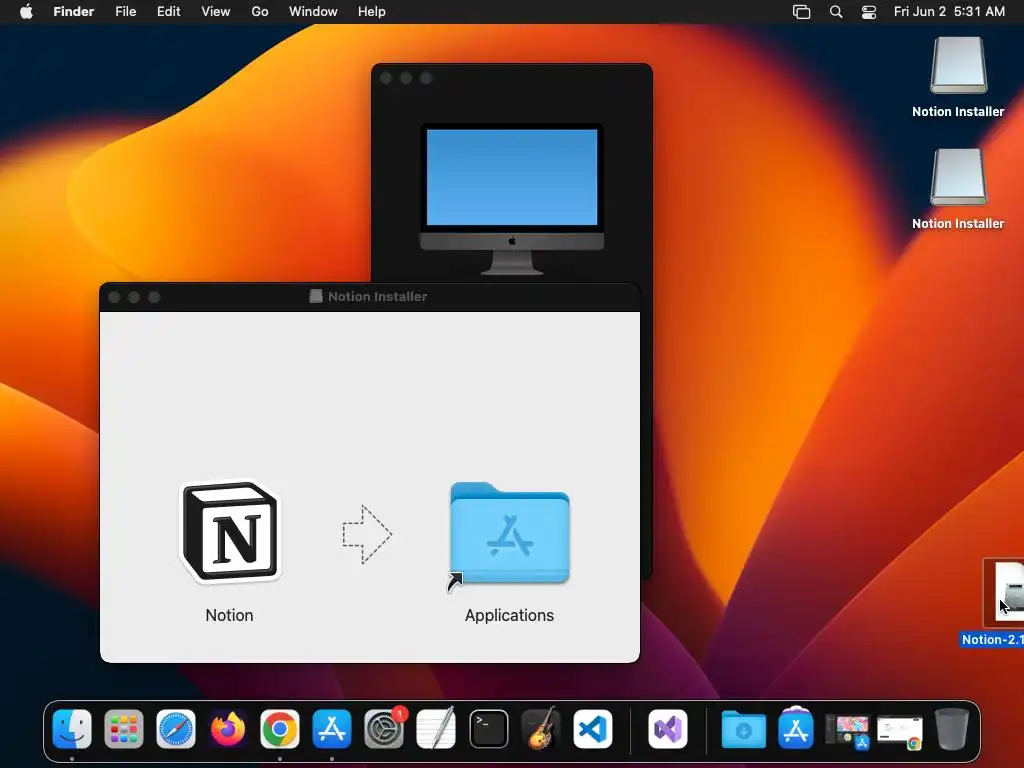
Task: Launch Safari from the Dock
Action: coord(176,729)
